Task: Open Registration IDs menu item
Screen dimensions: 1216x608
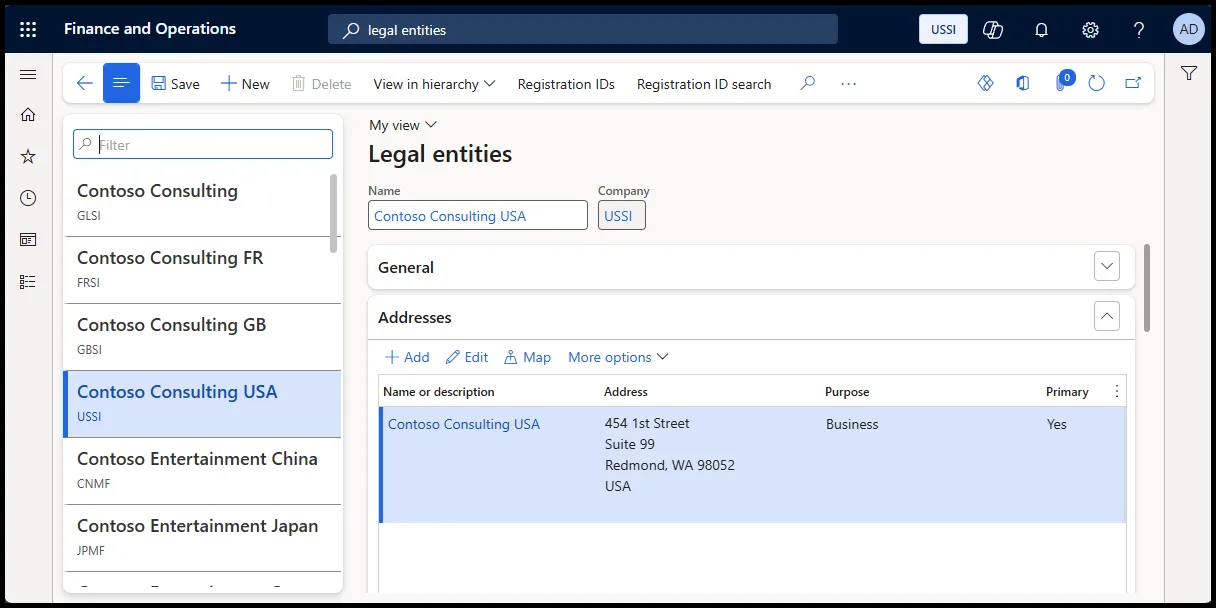Action: click(x=566, y=84)
